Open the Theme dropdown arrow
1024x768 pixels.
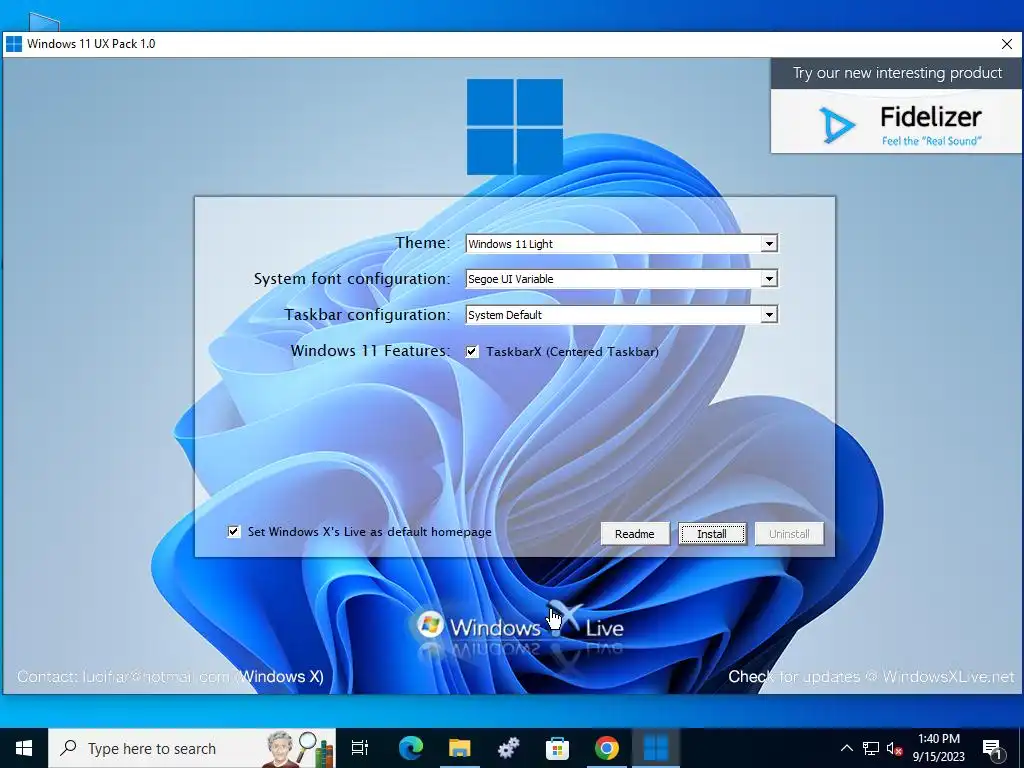point(769,244)
